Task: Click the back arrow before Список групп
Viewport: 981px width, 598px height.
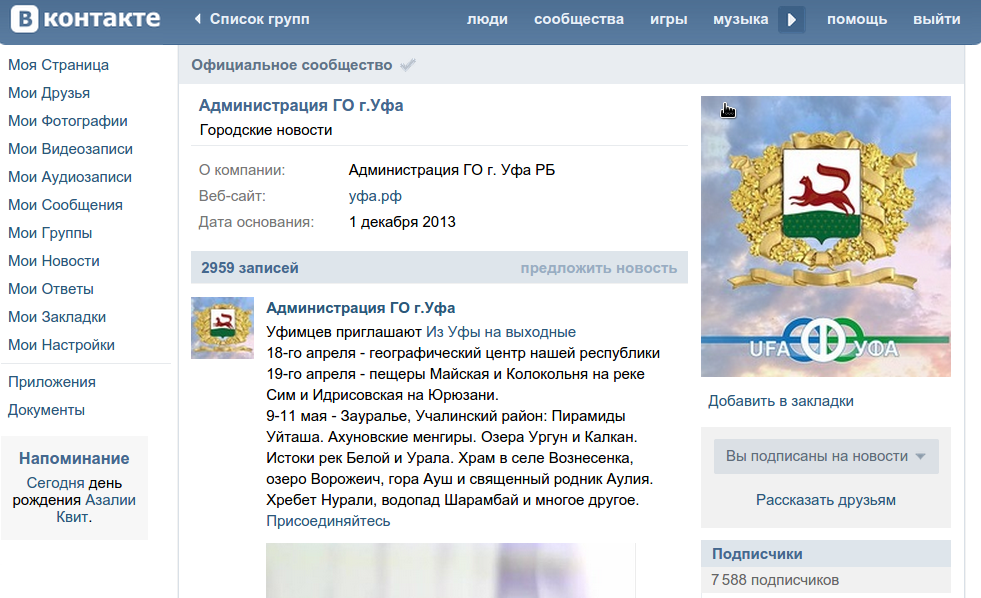Action: 198,19
